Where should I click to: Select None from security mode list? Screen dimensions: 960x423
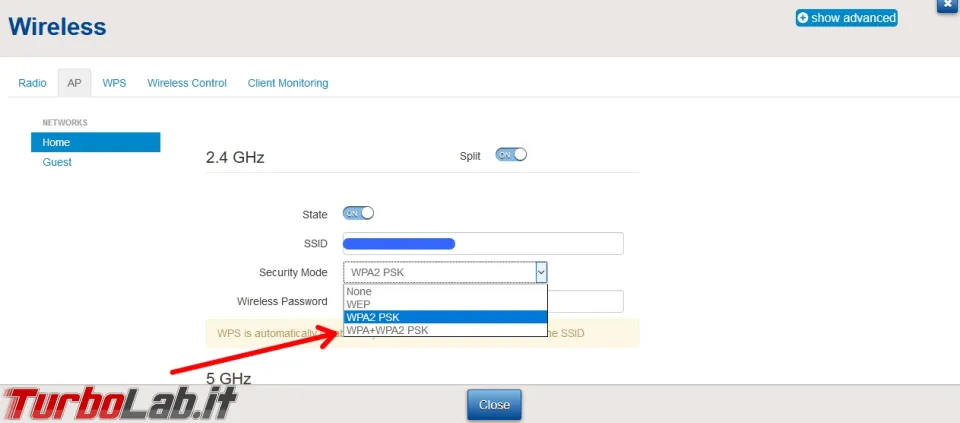coord(445,291)
